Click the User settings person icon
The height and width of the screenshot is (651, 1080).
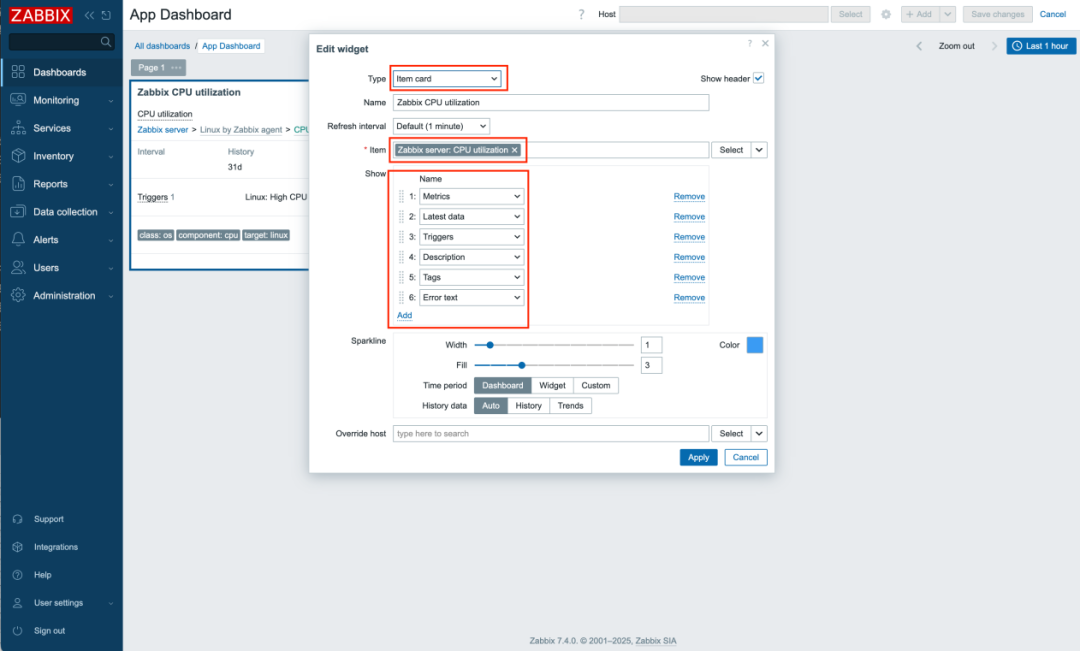[x=18, y=603]
